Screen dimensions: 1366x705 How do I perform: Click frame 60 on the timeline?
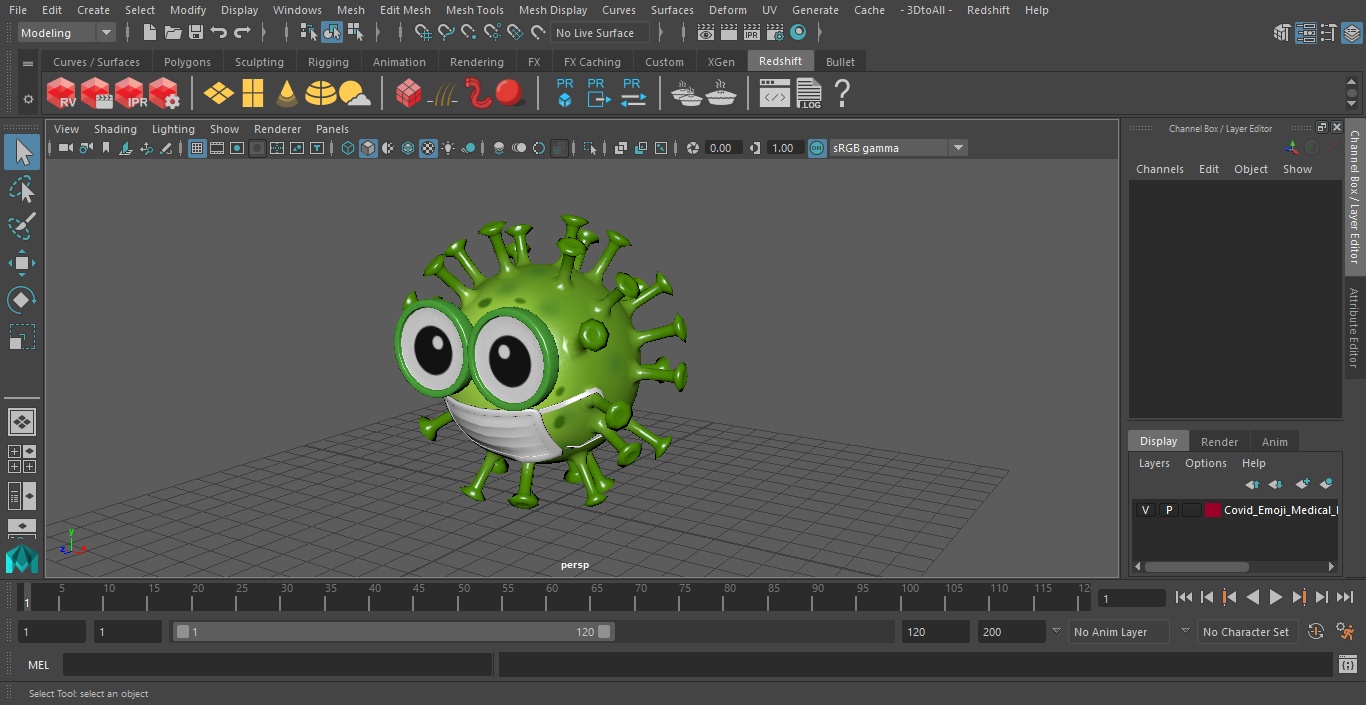click(x=552, y=597)
